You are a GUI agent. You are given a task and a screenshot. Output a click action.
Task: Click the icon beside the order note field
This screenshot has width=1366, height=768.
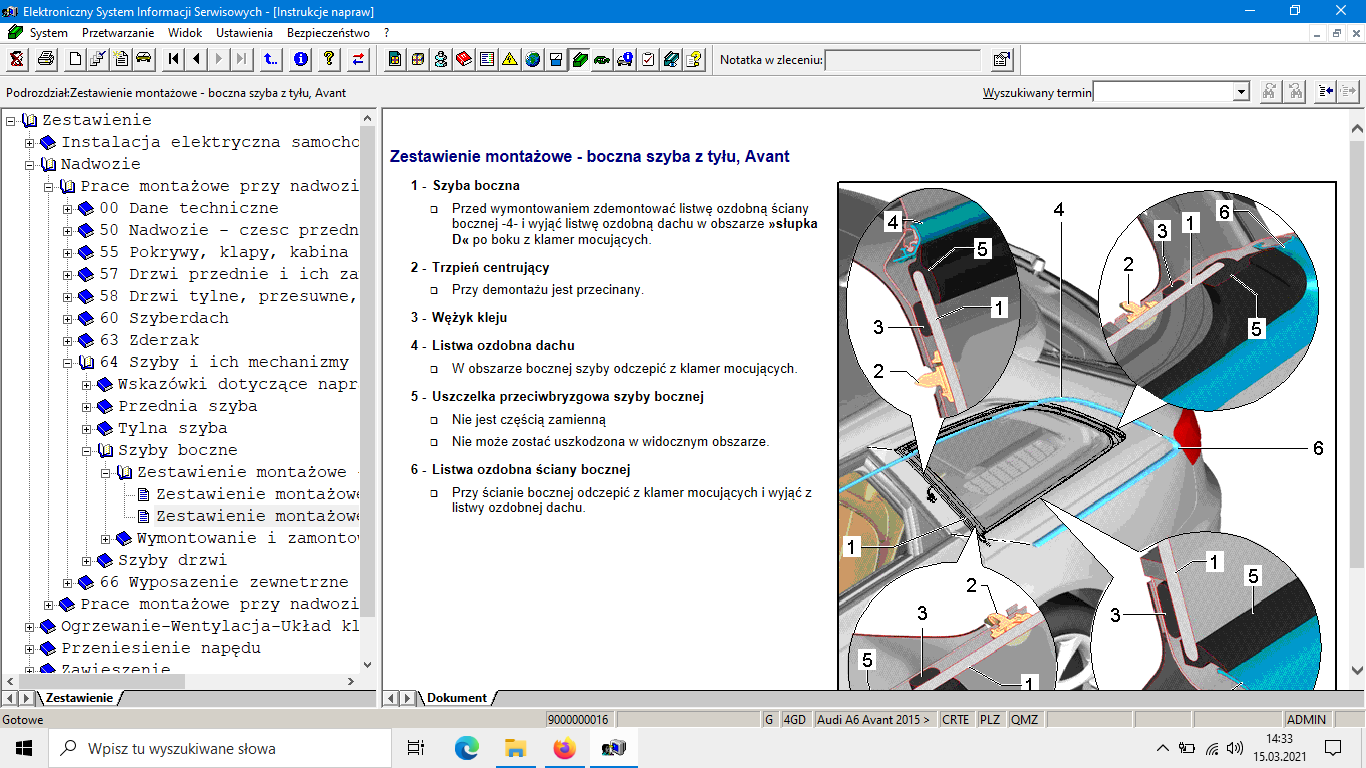tap(1001, 60)
